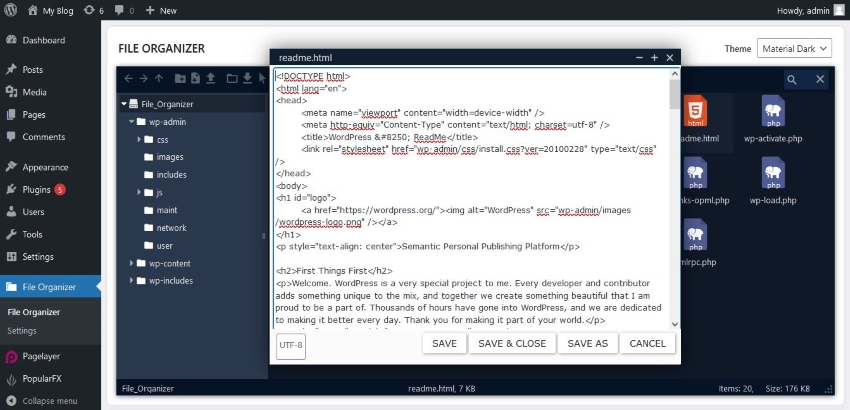Viewport: 850px width, 410px height.
Task: Select the wp-load.php file icon
Action: point(772,172)
